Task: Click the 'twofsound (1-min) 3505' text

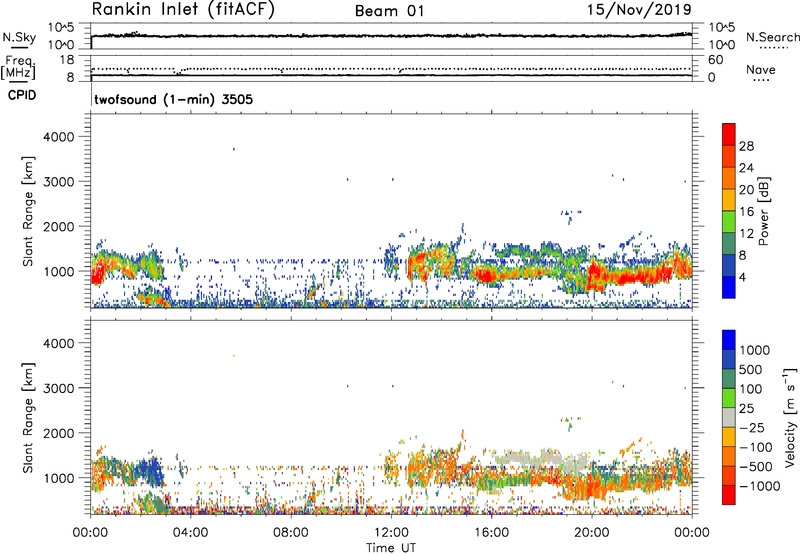Action: [x=173, y=99]
